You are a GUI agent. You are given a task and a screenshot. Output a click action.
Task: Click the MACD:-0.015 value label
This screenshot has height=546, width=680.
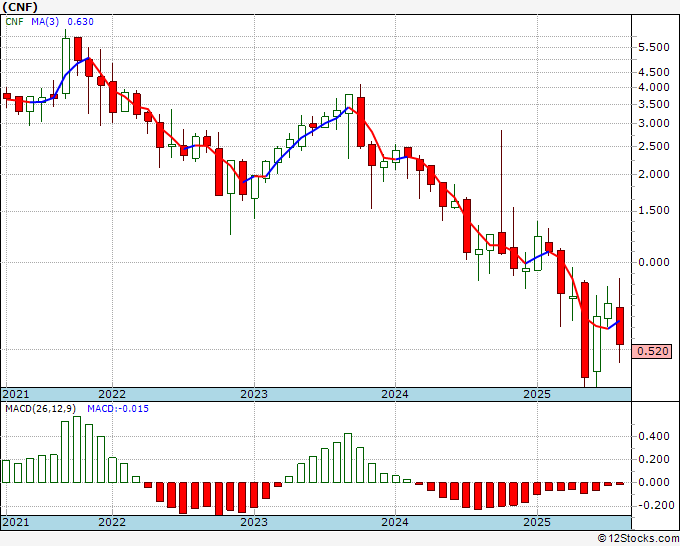[118, 409]
